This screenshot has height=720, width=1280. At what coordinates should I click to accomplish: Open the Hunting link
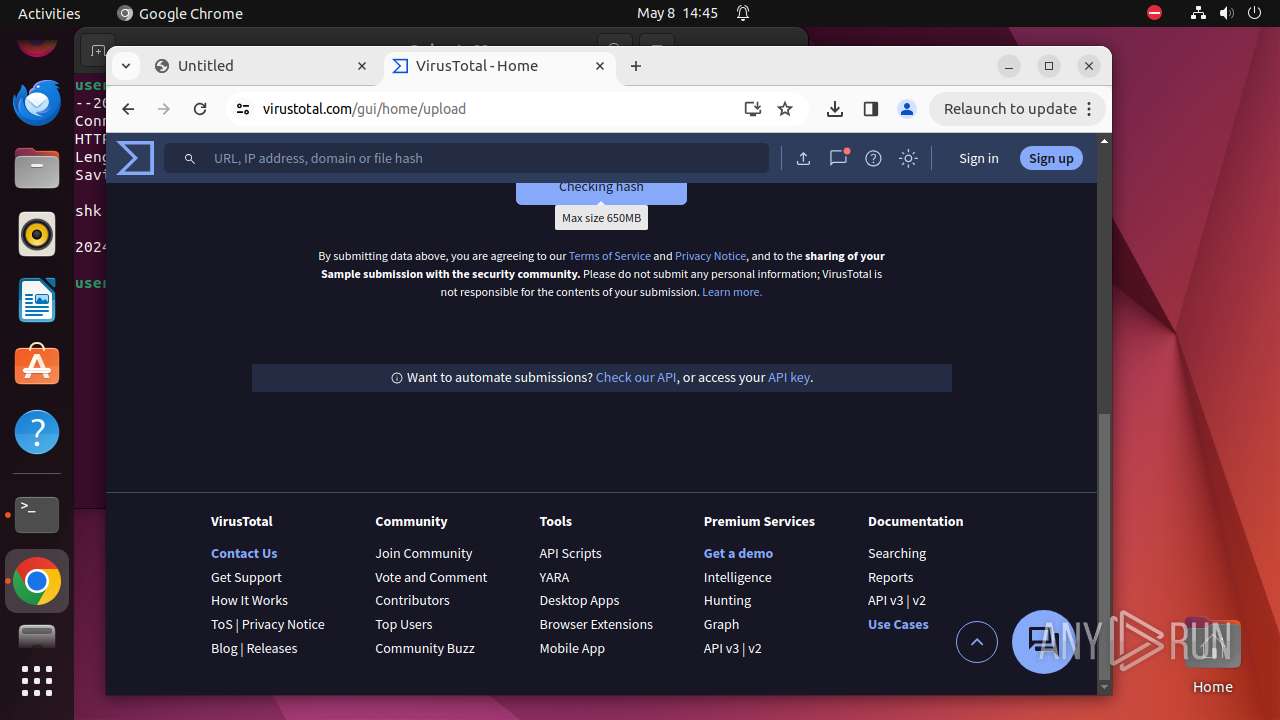click(x=727, y=600)
